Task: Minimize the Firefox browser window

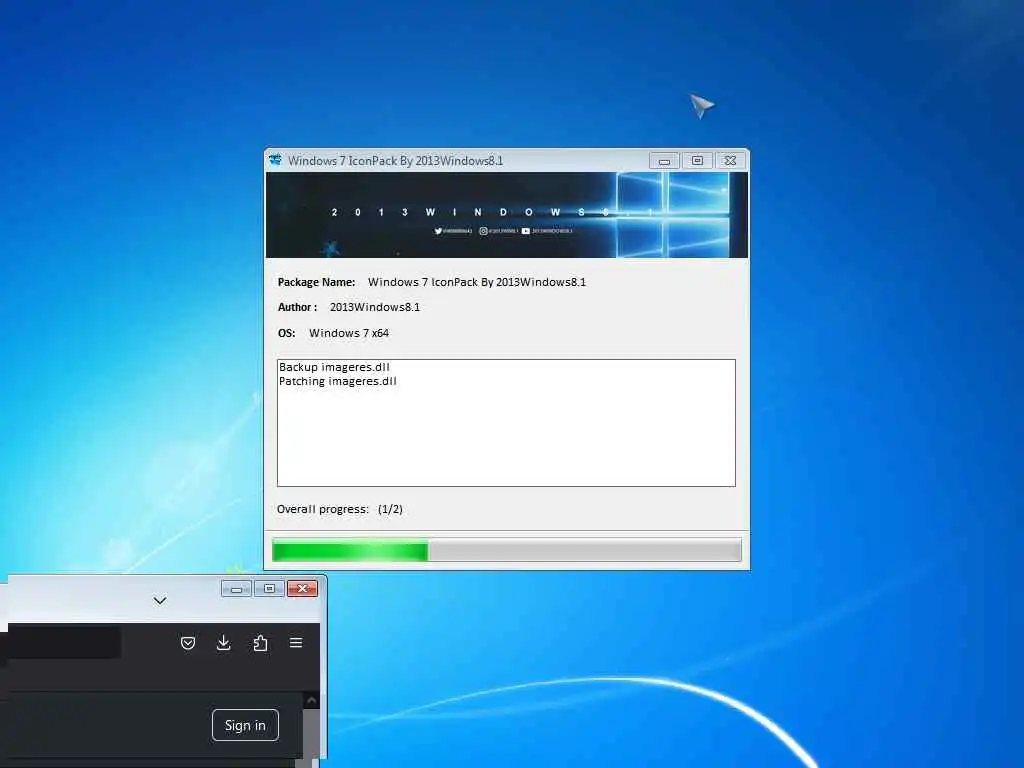Action: pos(236,589)
